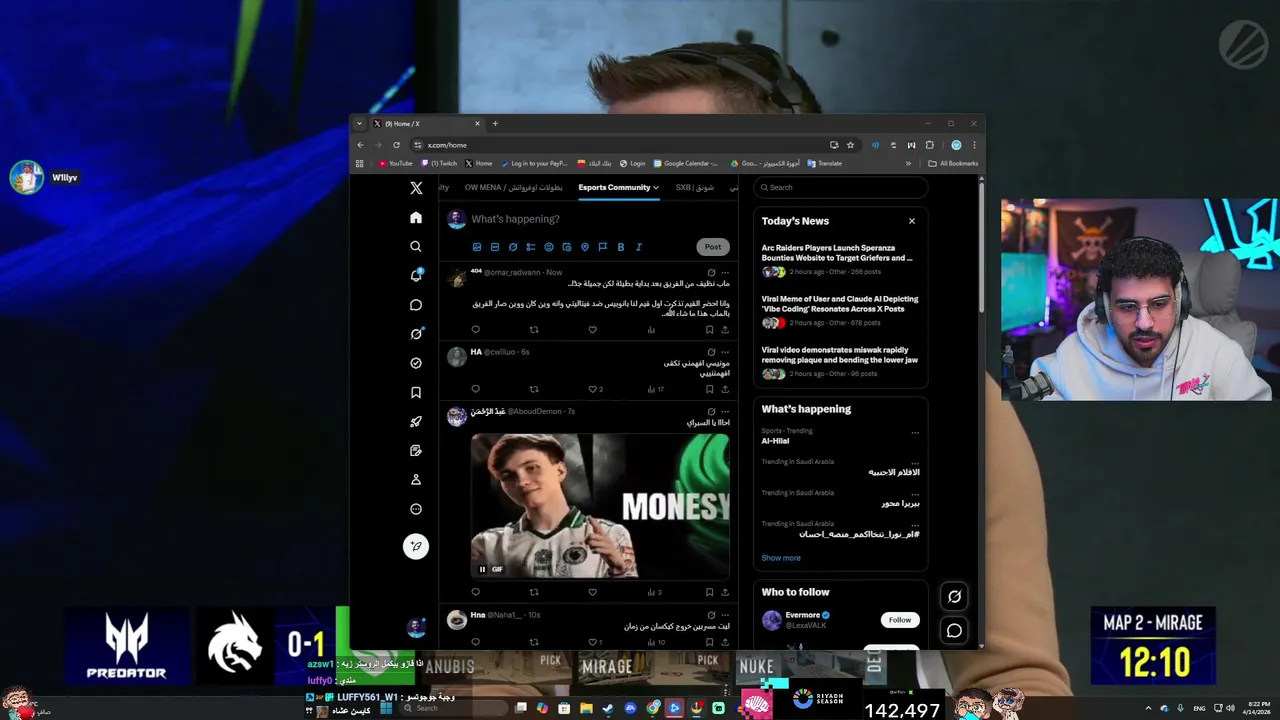Follow Evermore account
1280x720 pixels.
point(900,620)
